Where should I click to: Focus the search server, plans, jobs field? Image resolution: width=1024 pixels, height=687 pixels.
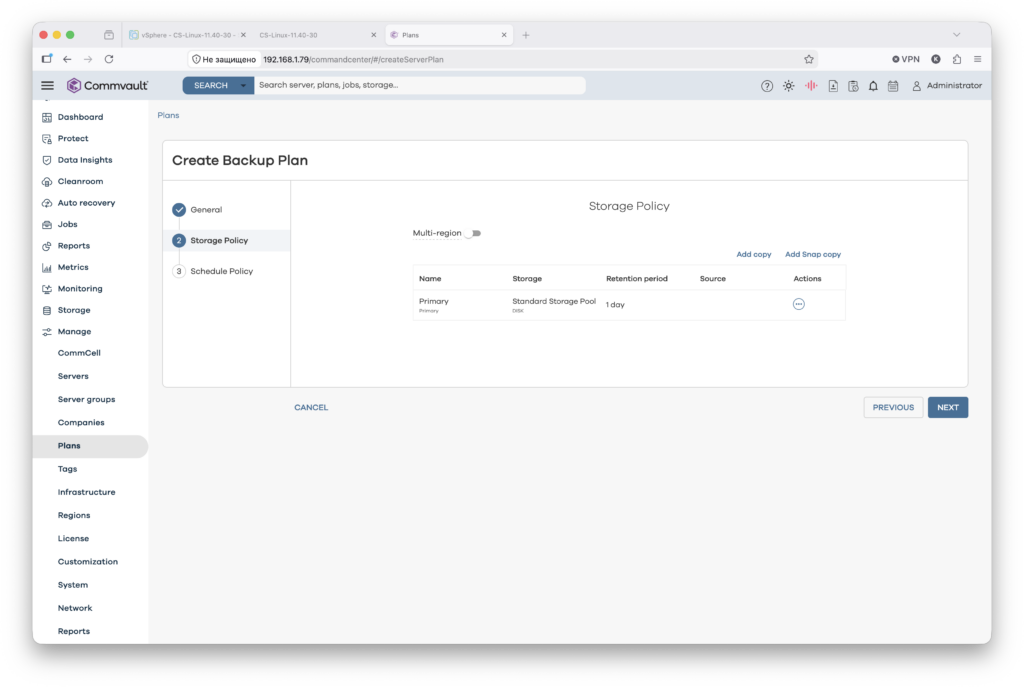(x=419, y=86)
